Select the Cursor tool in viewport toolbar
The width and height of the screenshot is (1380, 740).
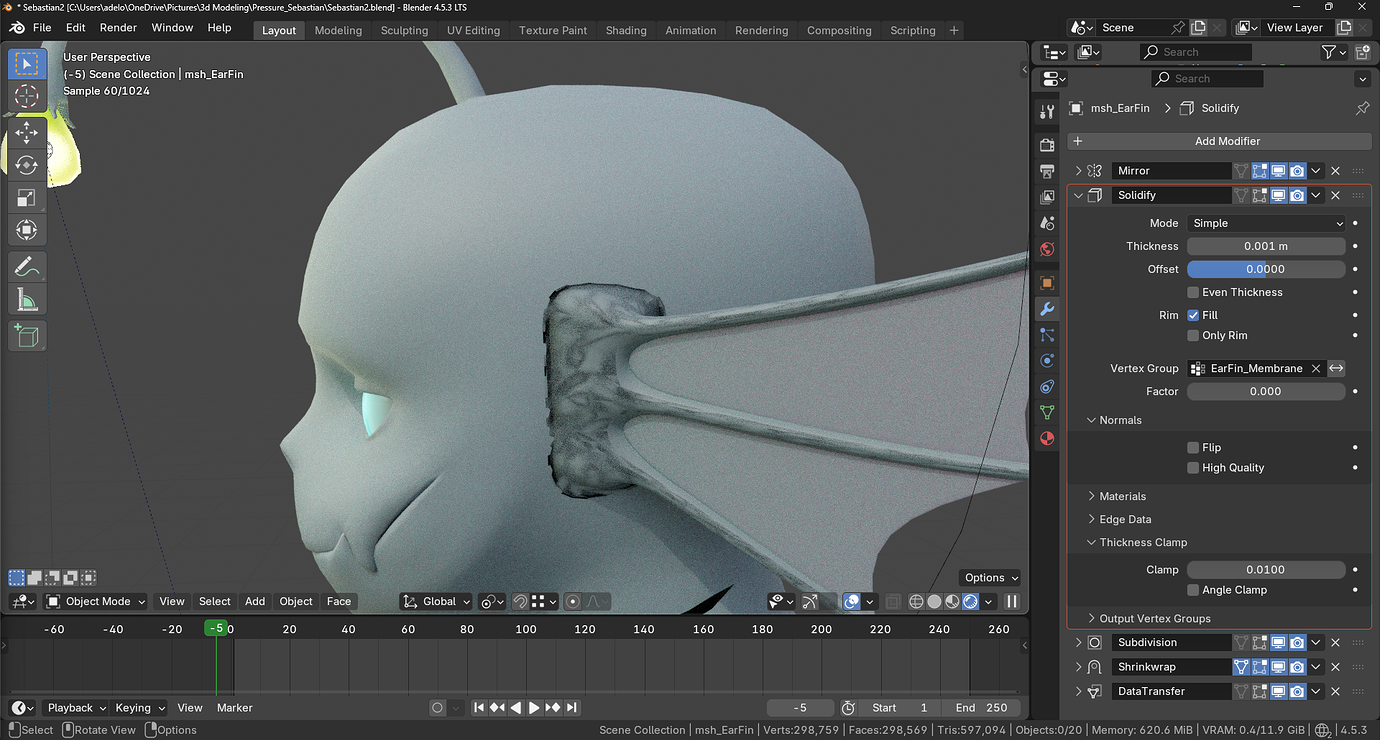pos(27,97)
